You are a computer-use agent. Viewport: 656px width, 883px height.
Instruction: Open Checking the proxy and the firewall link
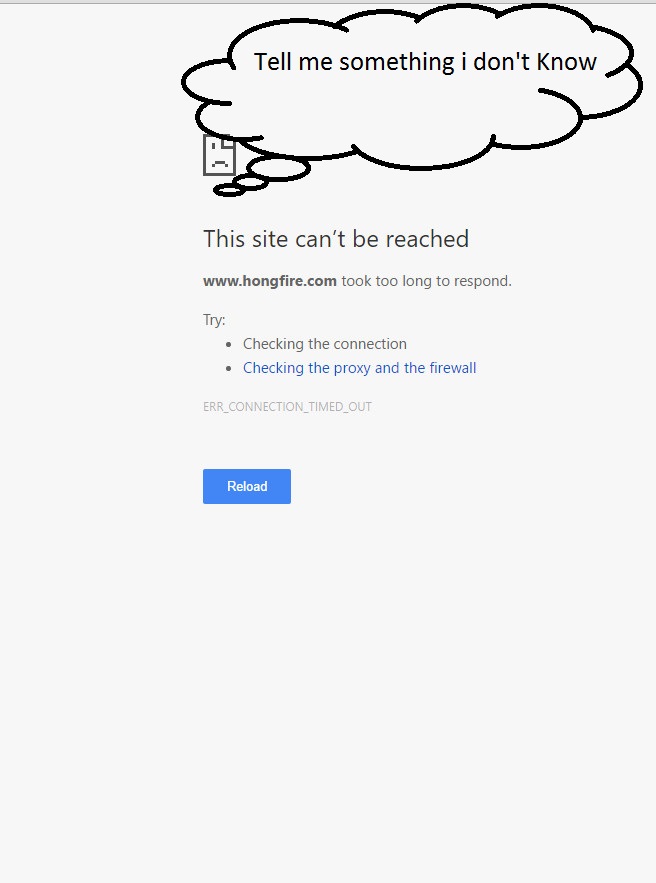pos(359,368)
